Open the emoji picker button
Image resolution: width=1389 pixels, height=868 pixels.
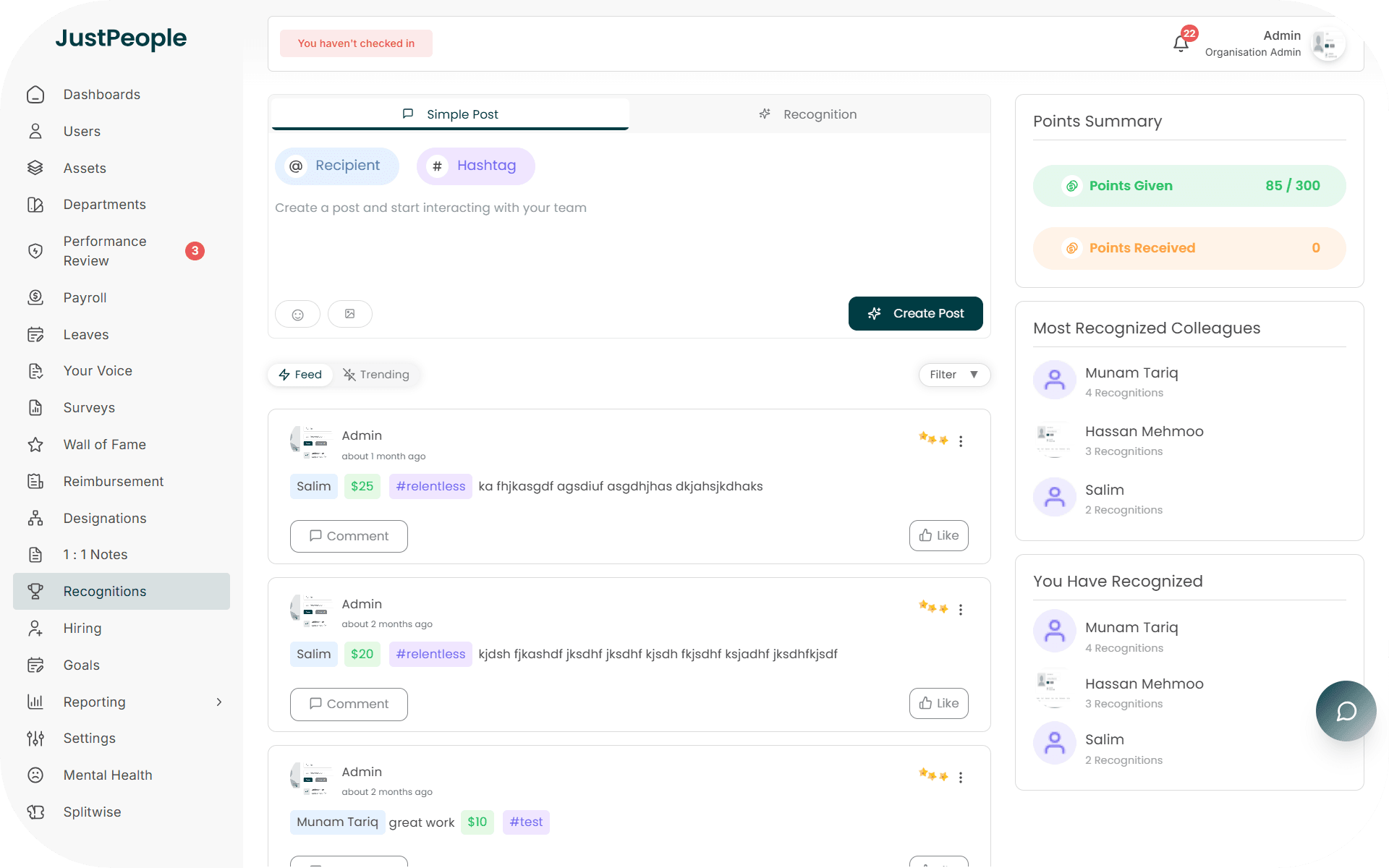tap(297, 314)
